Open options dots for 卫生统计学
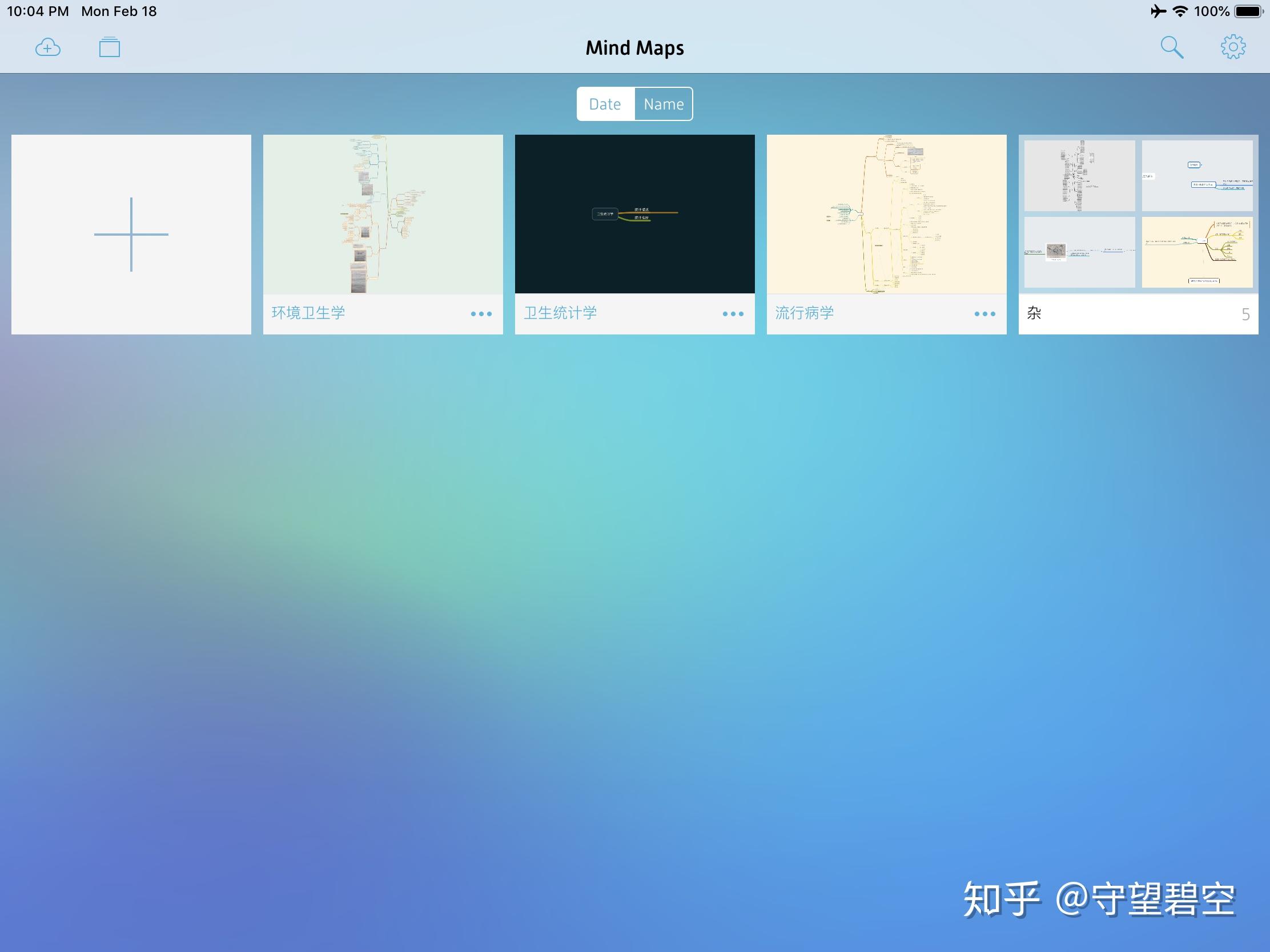Screen dimensions: 1270x952 pos(733,314)
